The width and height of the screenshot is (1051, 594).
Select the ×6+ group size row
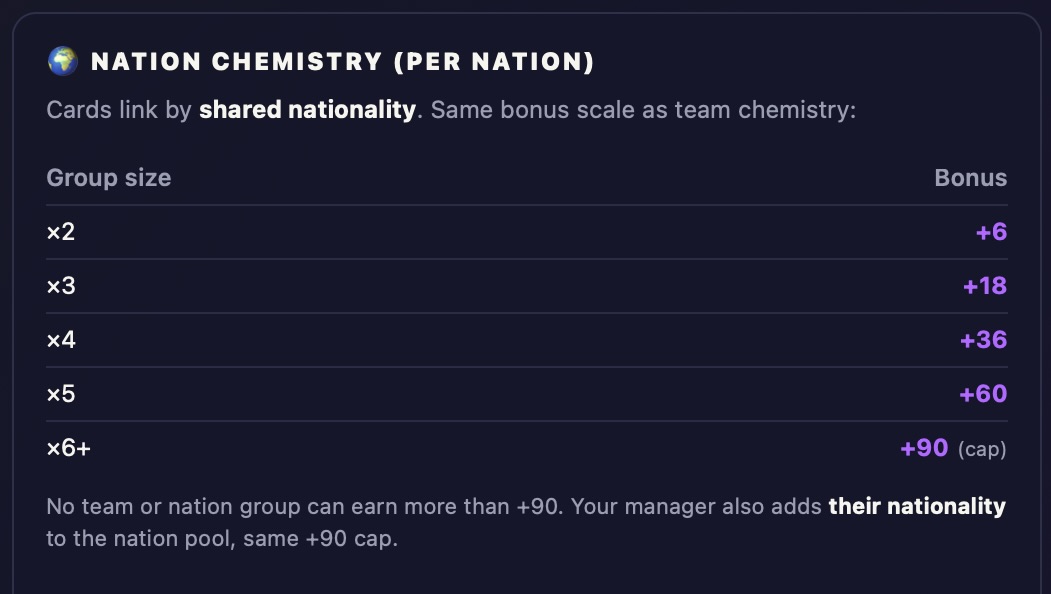527,448
